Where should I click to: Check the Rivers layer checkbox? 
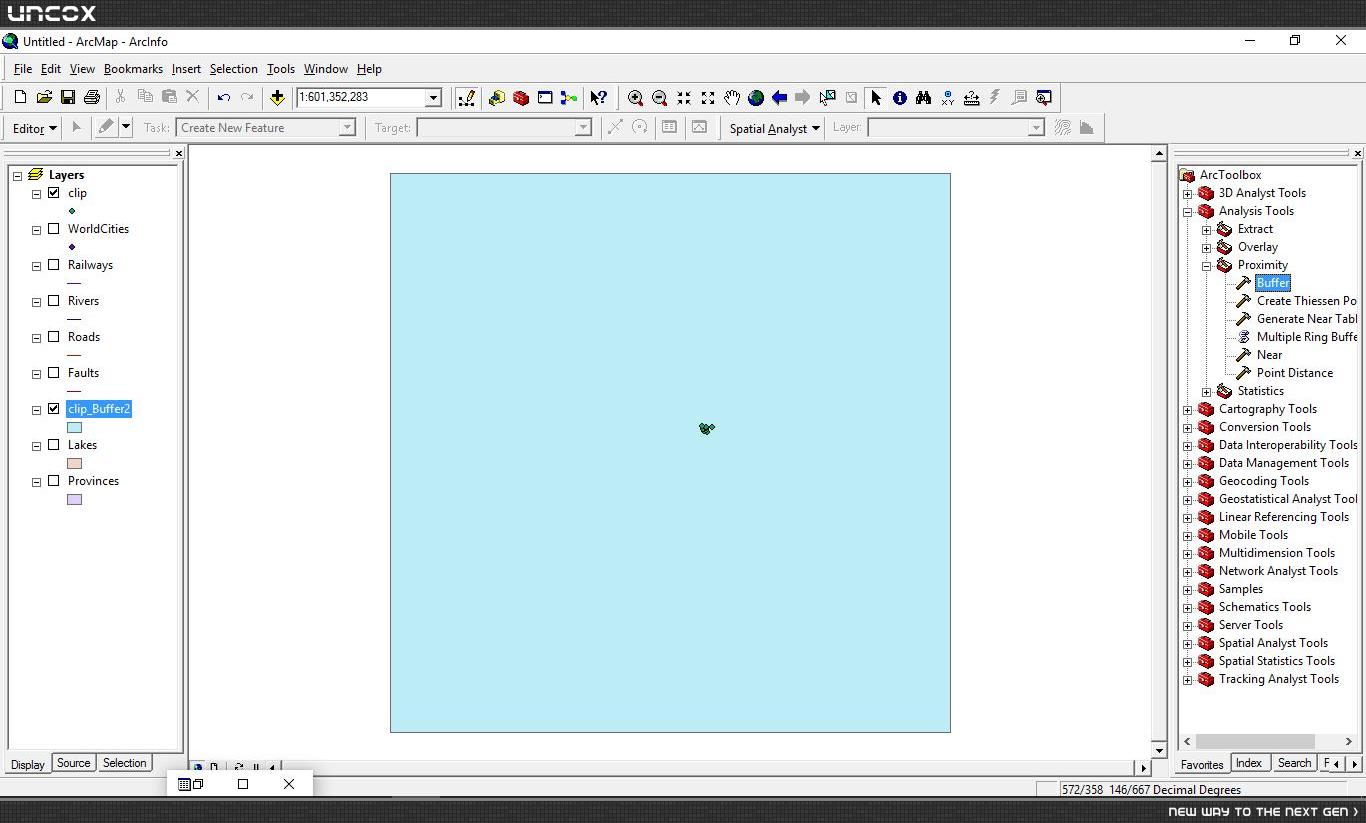[54, 301]
